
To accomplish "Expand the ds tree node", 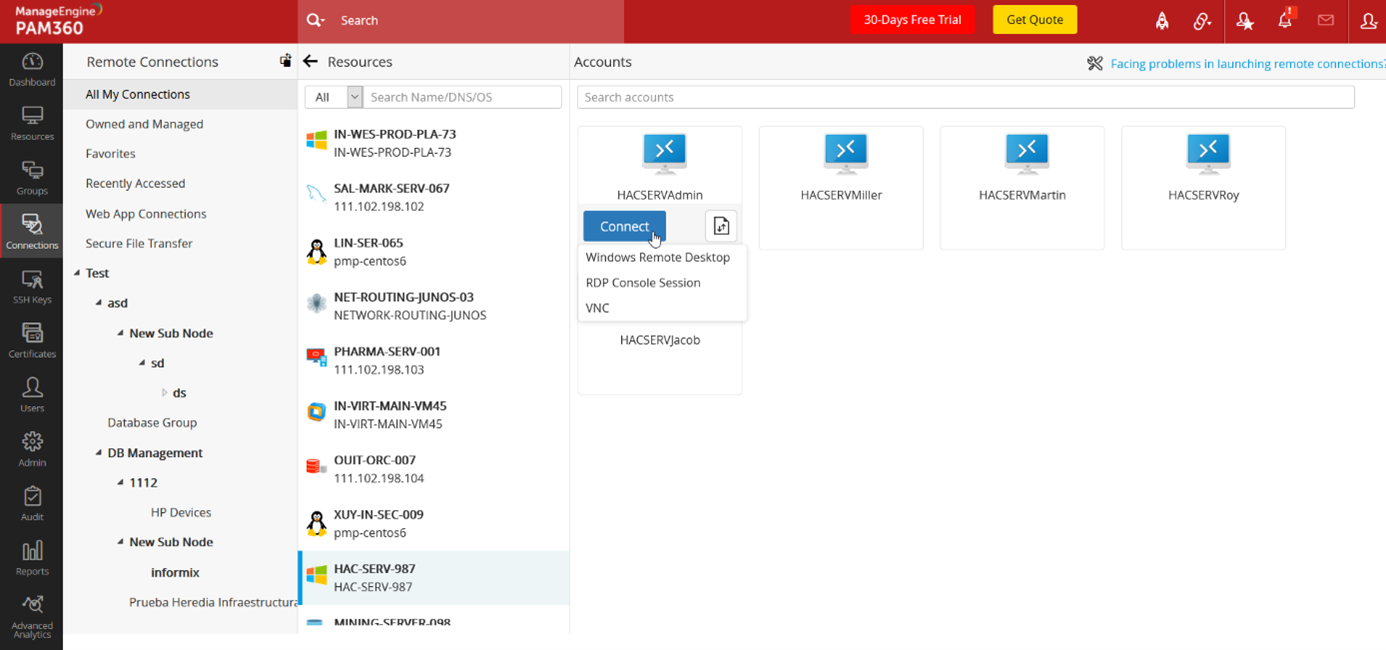I will [x=164, y=393].
